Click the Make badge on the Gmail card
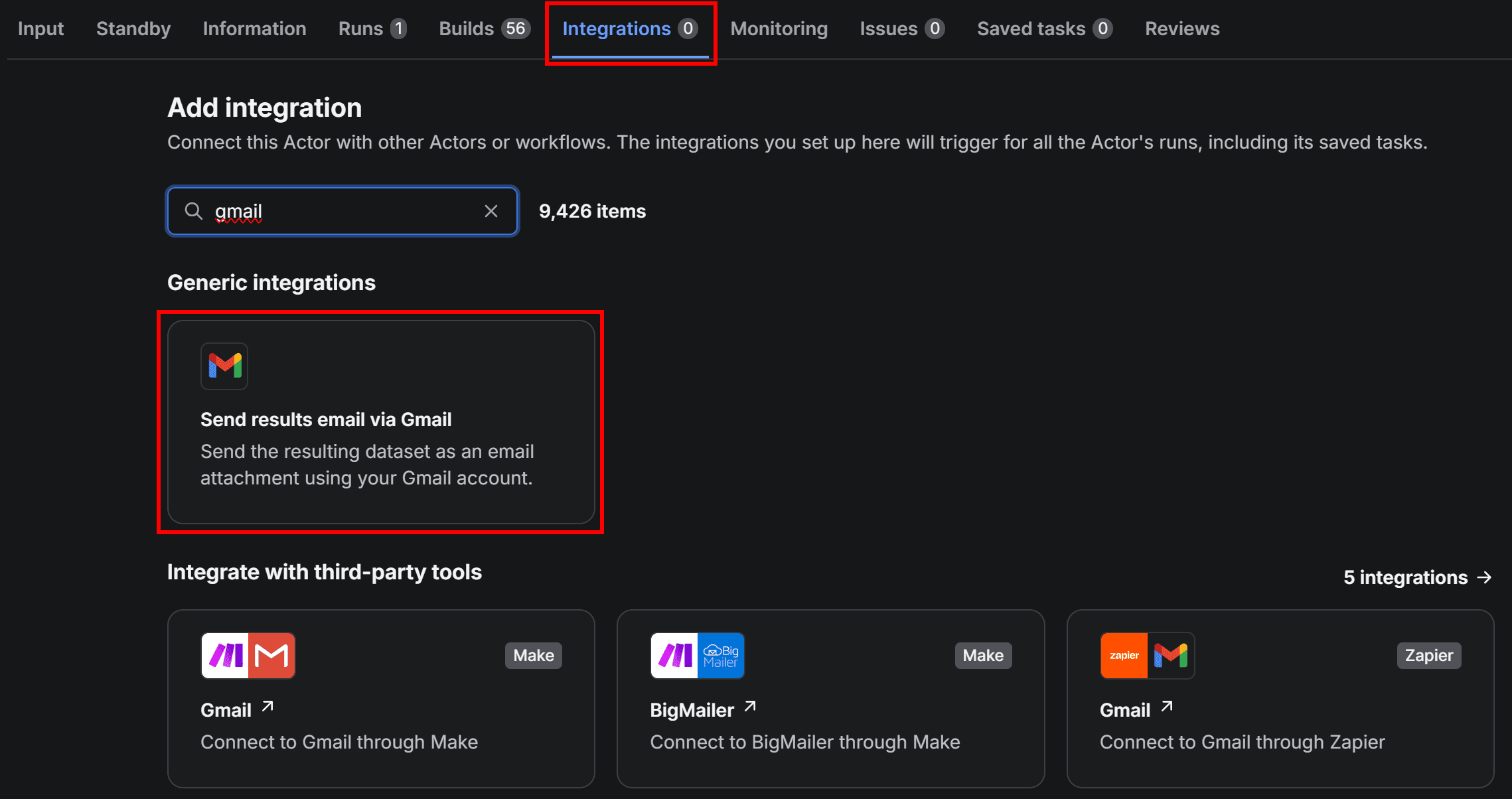The width and height of the screenshot is (1512, 799). coord(533,655)
